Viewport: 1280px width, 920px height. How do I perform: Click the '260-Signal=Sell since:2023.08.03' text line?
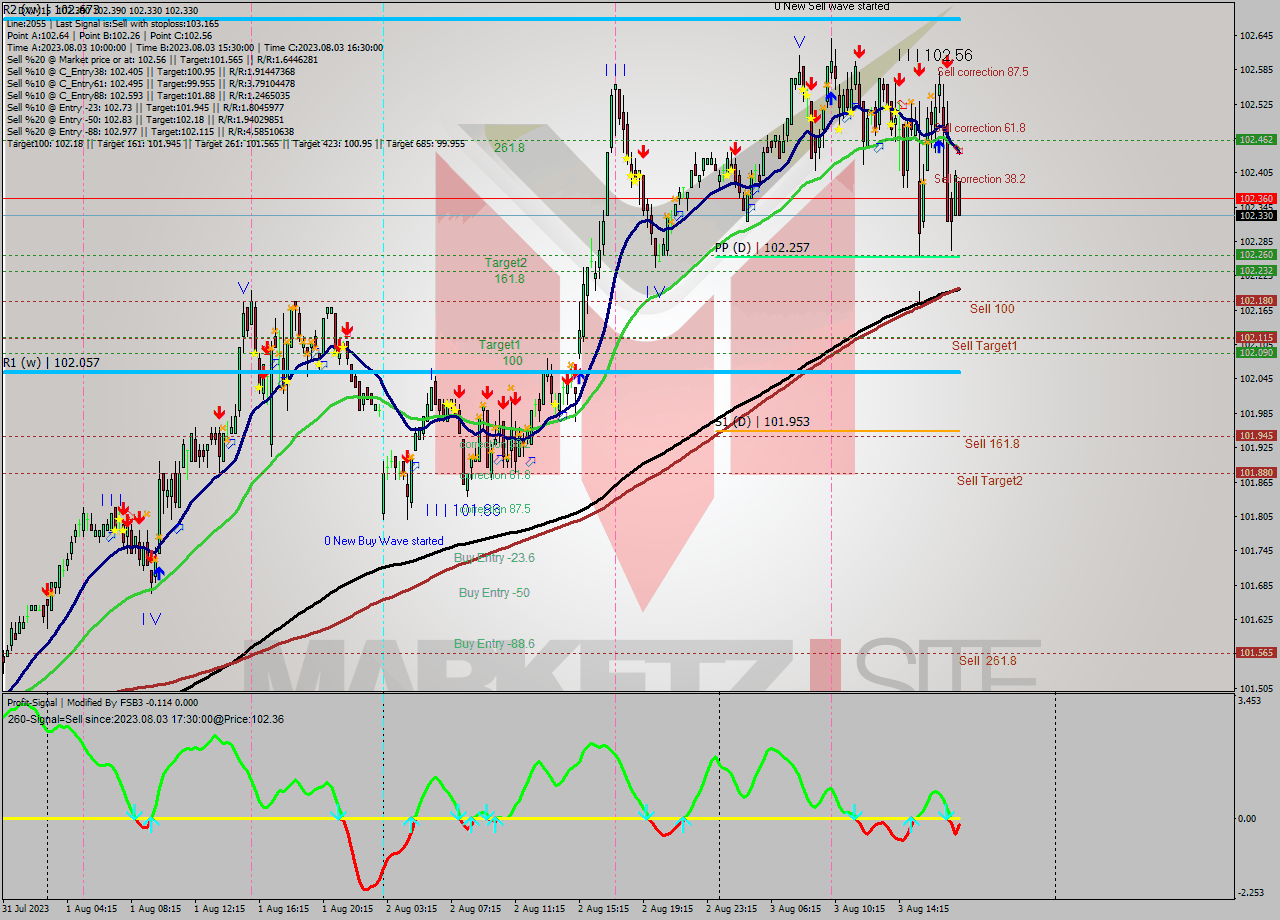[x=146, y=719]
